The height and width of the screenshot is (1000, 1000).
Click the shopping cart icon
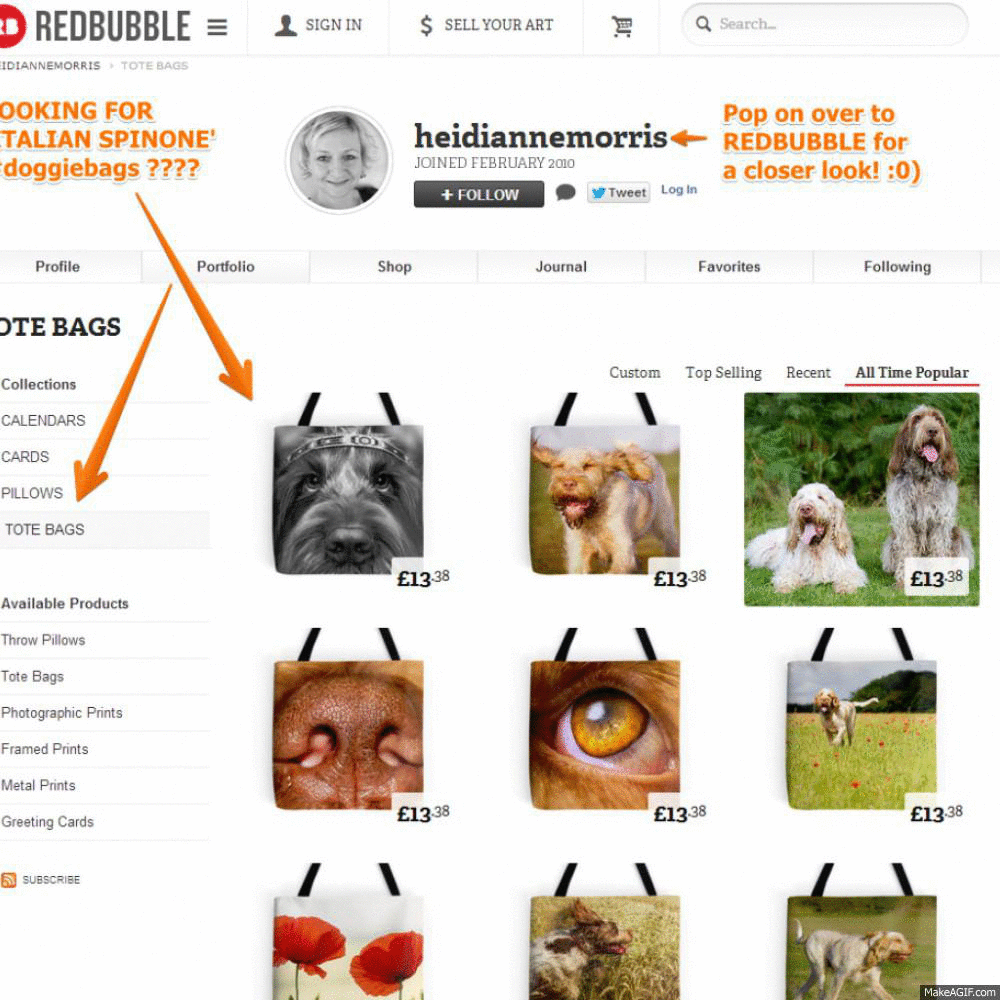click(622, 26)
